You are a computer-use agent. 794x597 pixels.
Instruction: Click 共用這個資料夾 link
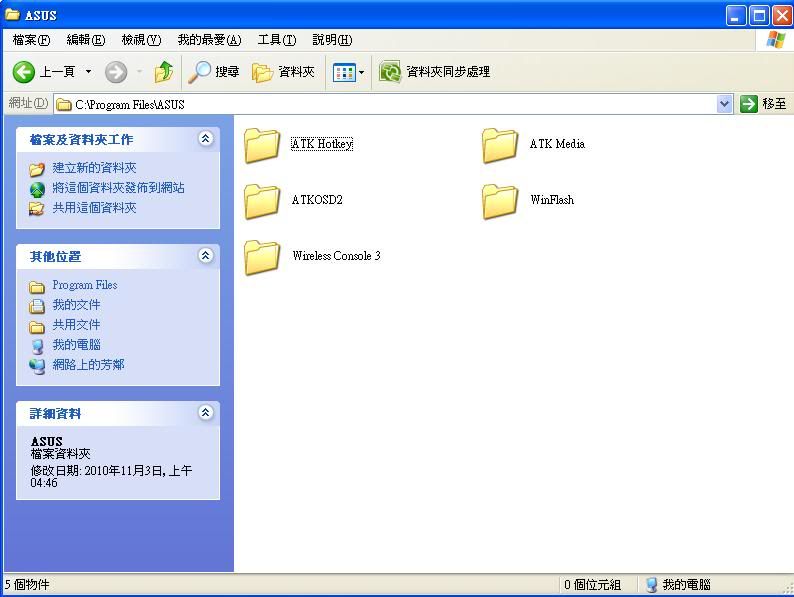click(95, 208)
